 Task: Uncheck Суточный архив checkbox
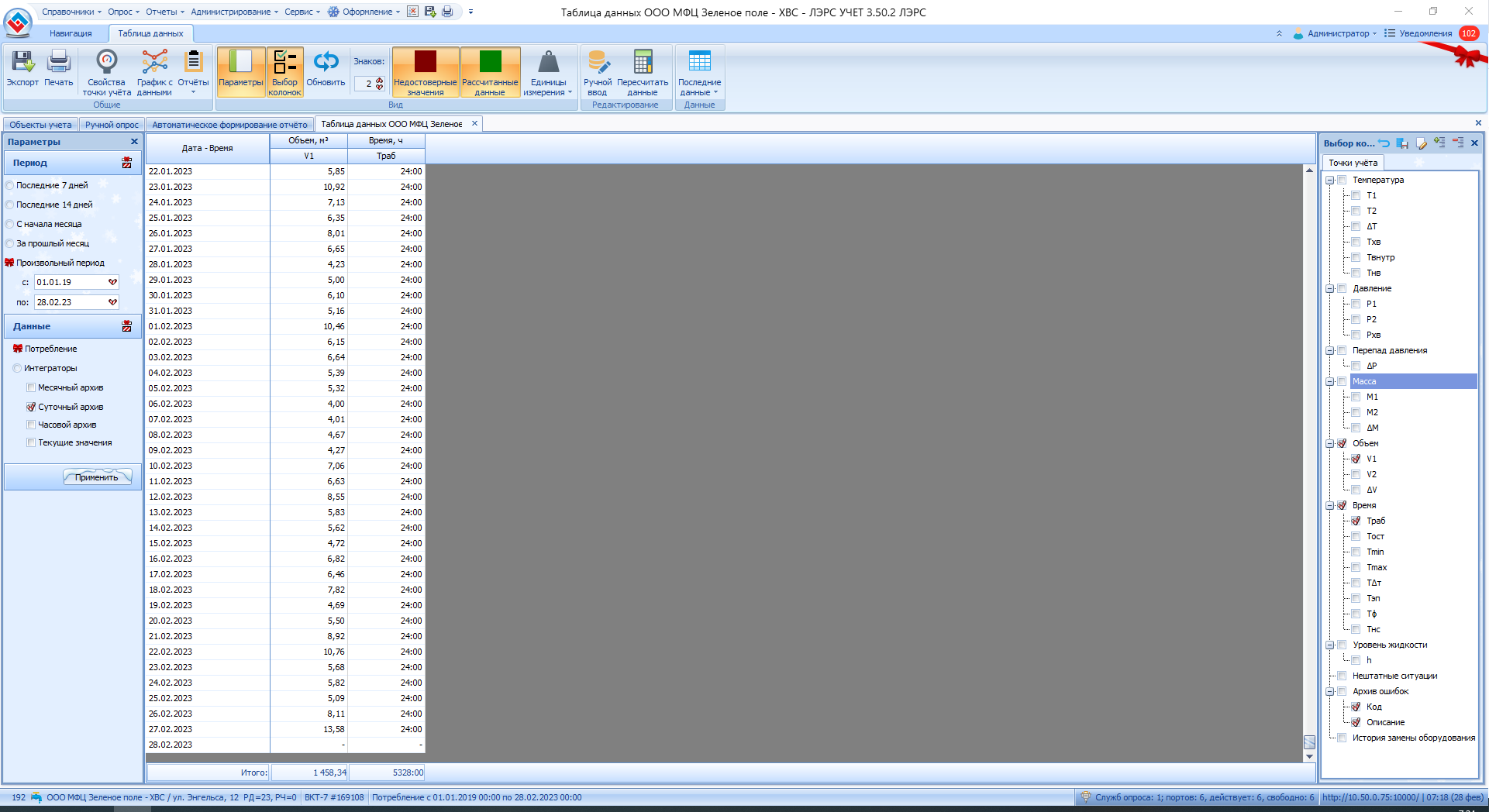click(31, 407)
